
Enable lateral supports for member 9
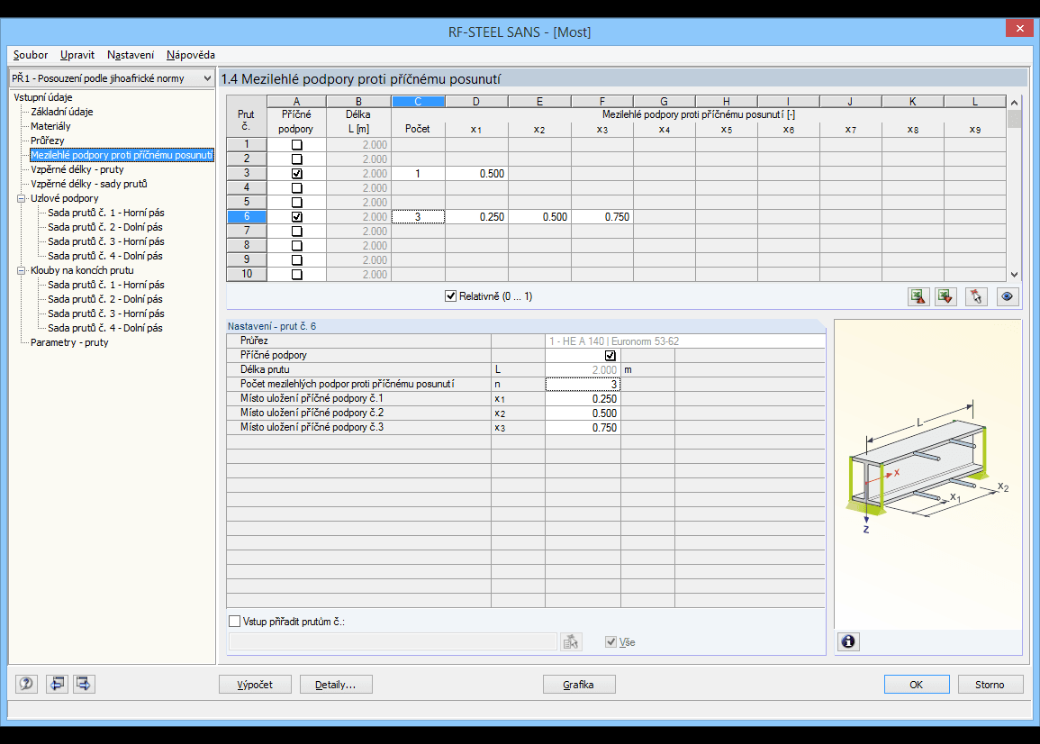tap(296, 260)
